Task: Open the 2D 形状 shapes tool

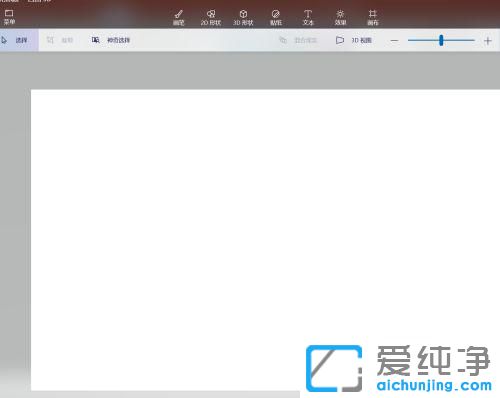Action: 211,18
